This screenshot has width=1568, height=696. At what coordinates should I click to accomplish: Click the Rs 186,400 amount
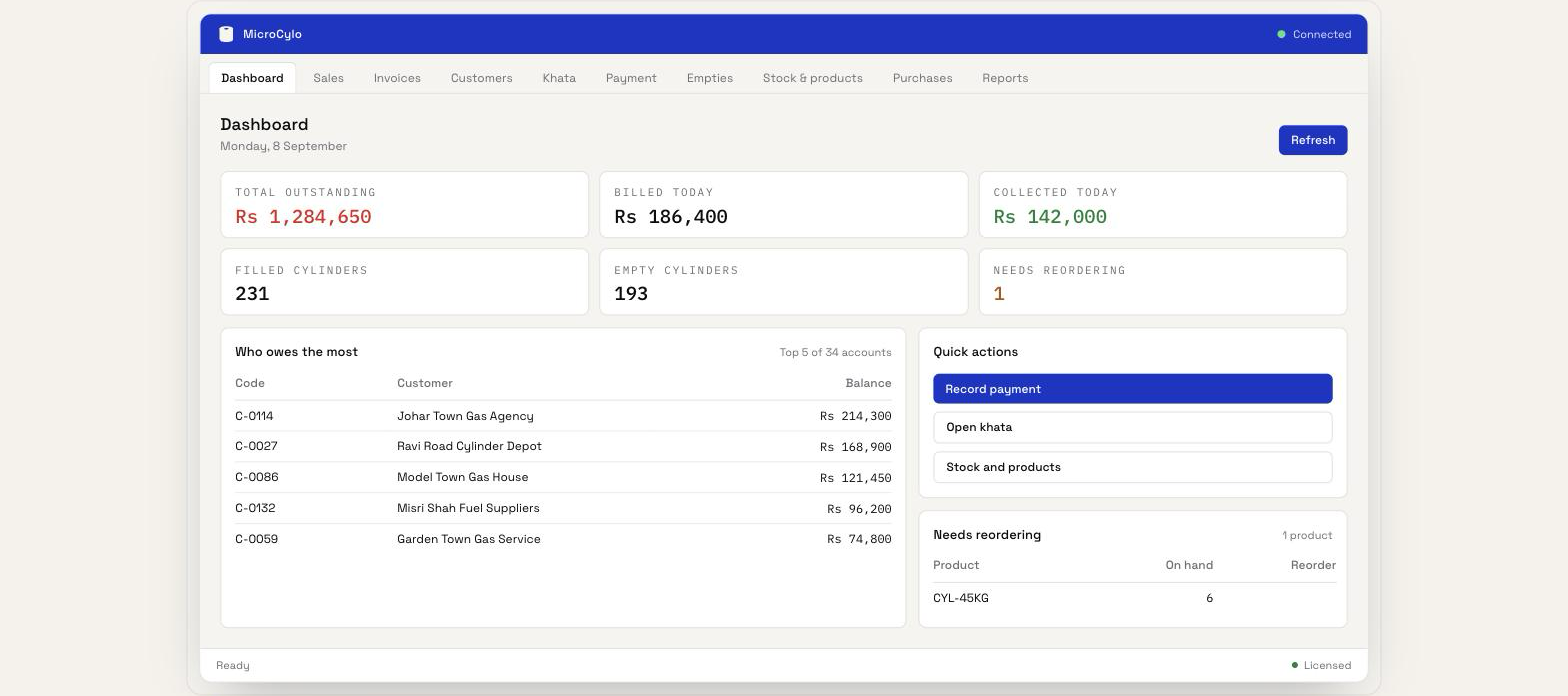pyautogui.click(x=671, y=217)
